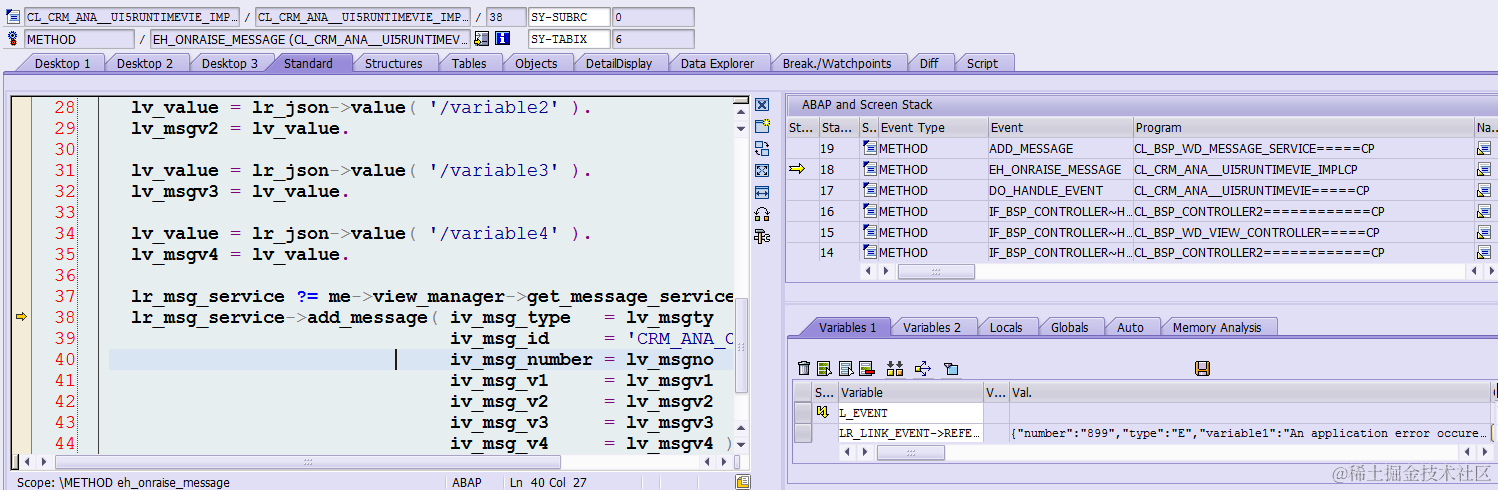The width and height of the screenshot is (1498, 490).
Task: Open the Memory Analysis tab
Action: pos(1217,327)
